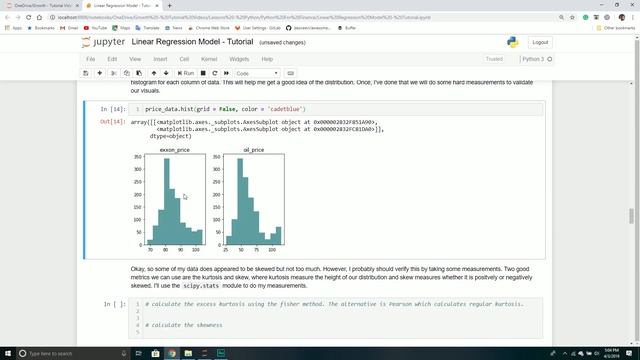Screen dimensions: 640x360
Task: Go back in the browser
Action: click(7, 18)
